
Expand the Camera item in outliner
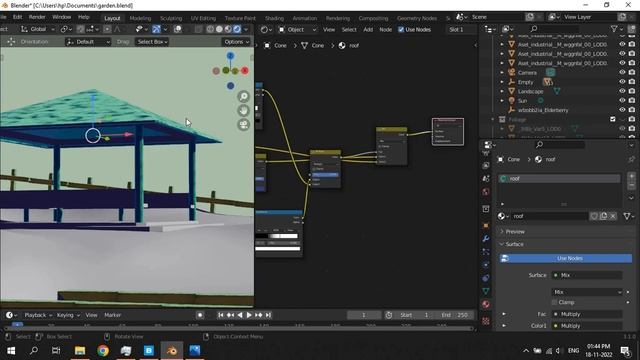pos(502,73)
